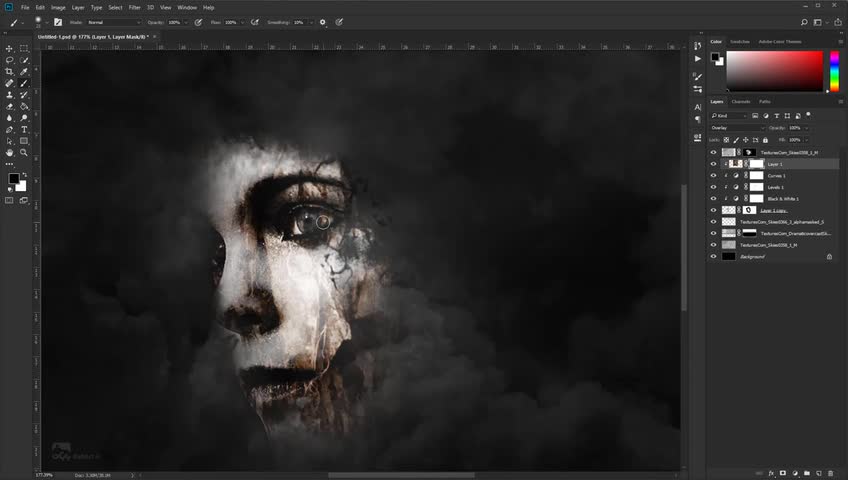The image size is (848, 480).
Task: Hide the Curves 1 layer
Action: pyautogui.click(x=713, y=175)
